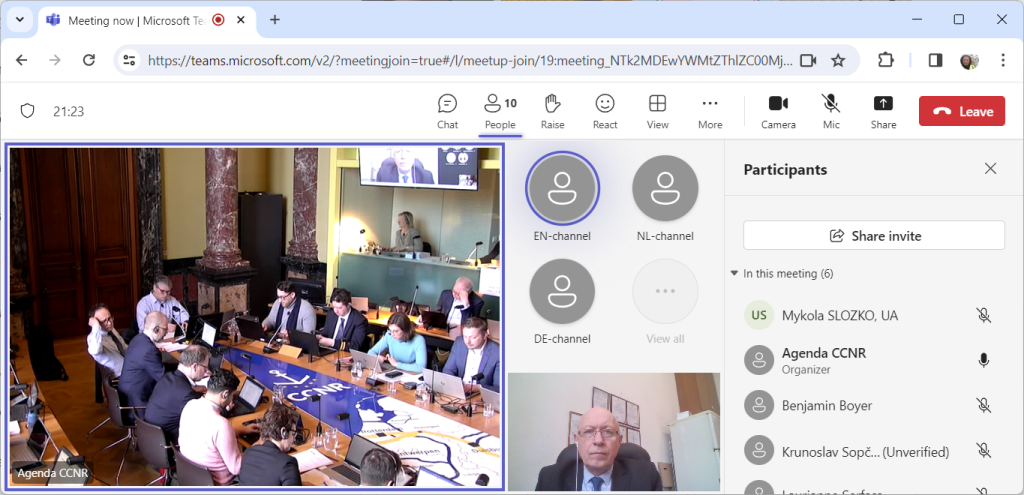1024x495 pixels.
Task: Leave the meeting
Action: (961, 111)
